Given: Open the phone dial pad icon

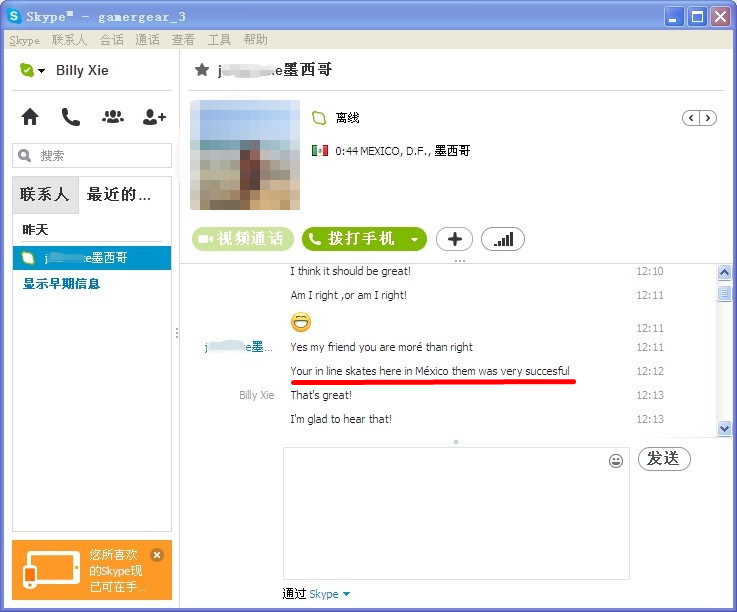Looking at the screenshot, I should (71, 117).
